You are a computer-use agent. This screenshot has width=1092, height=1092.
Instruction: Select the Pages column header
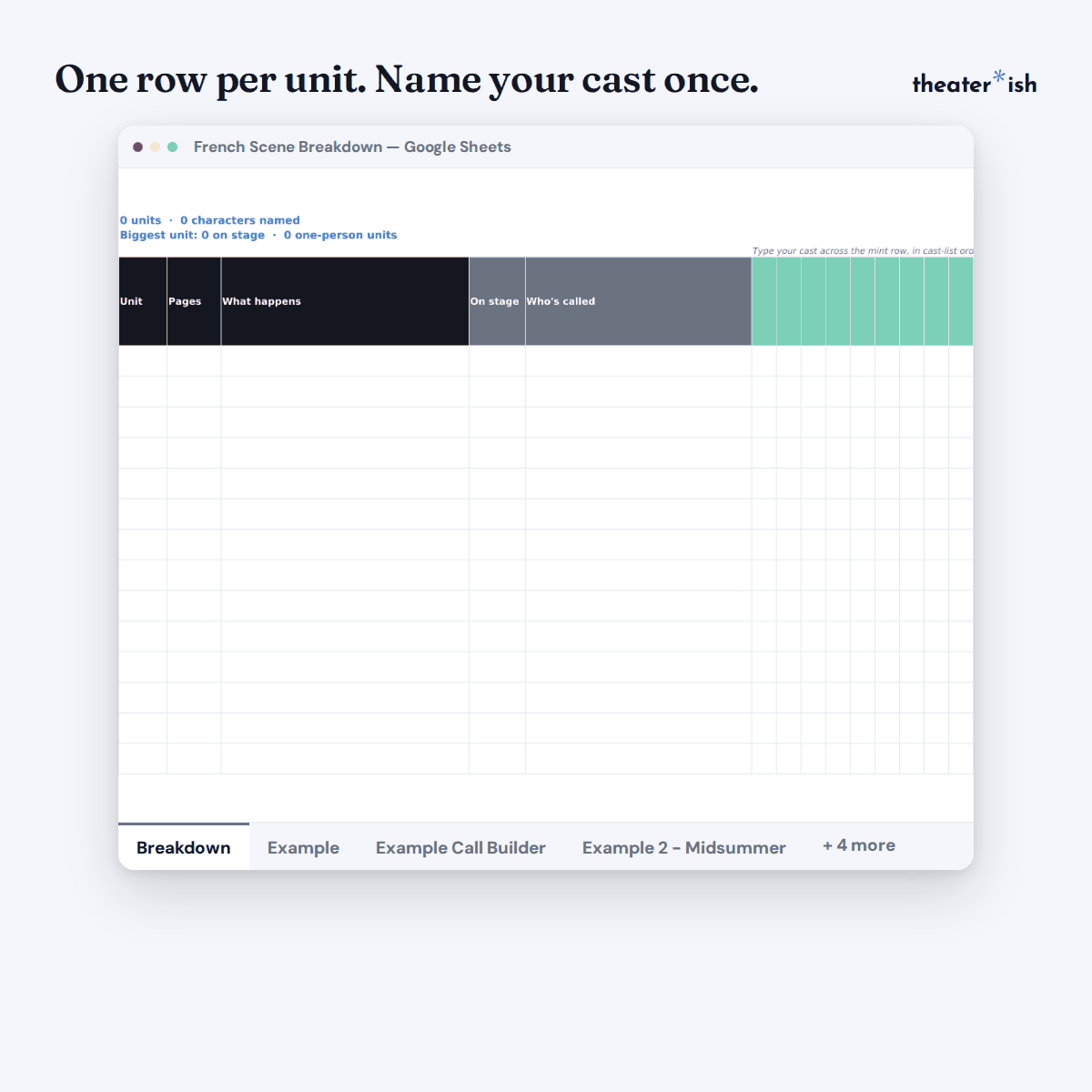point(194,301)
